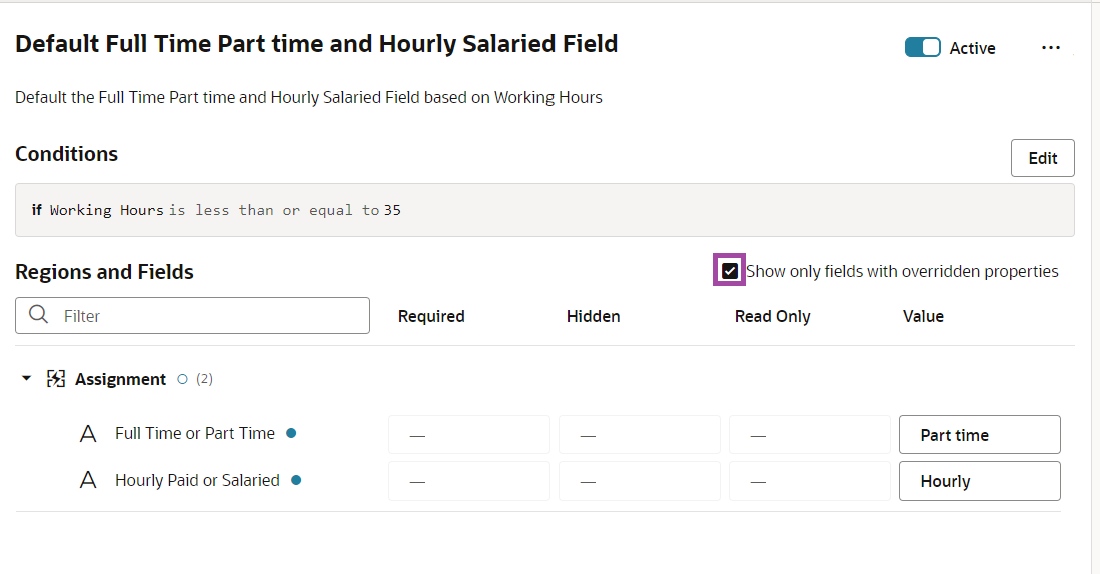Viewport: 1100px width, 574px height.
Task: Collapse the Assignment region
Action: click(x=27, y=379)
